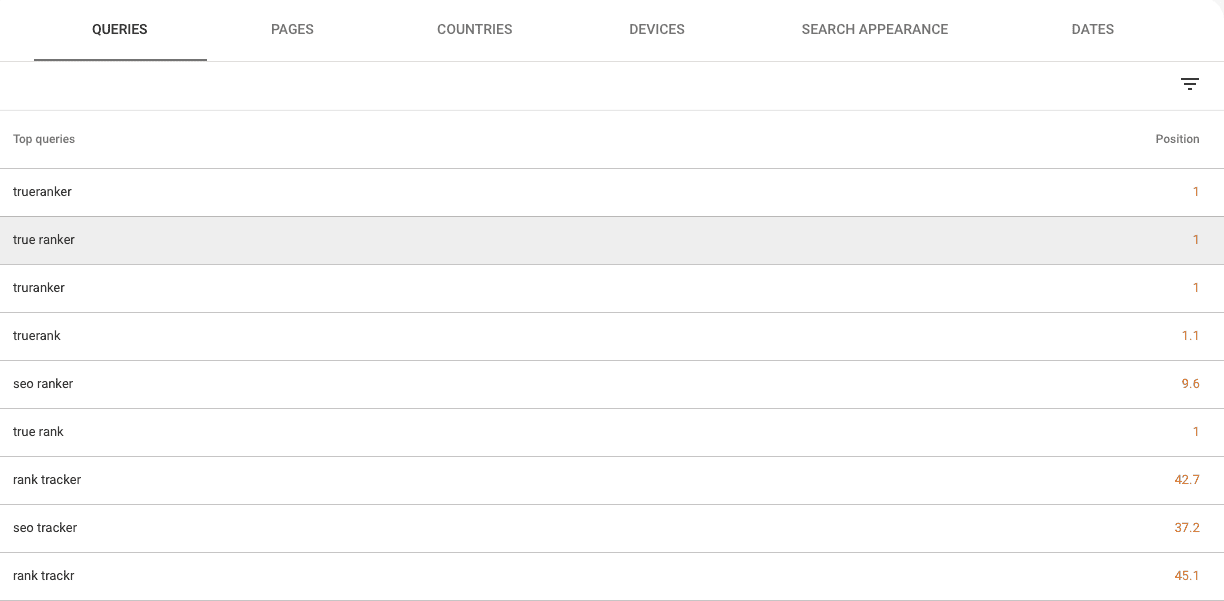
Task: Switch to the Countries tab
Action: pyautogui.click(x=475, y=30)
